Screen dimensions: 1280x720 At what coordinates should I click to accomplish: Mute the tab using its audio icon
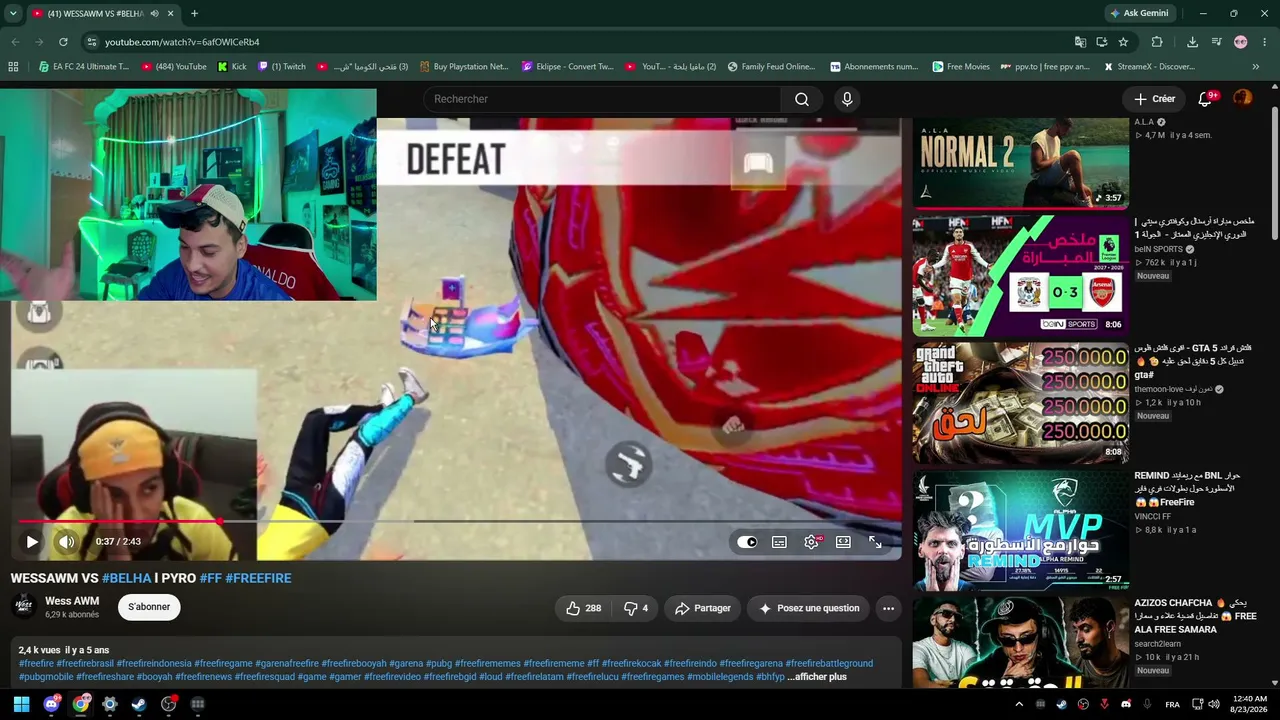[x=153, y=13]
